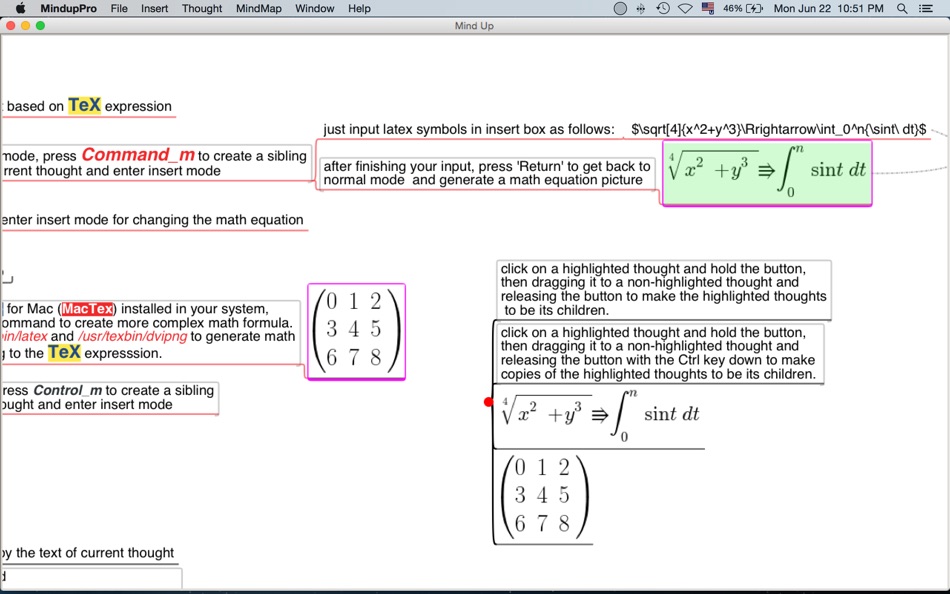Open the Apple menu
The image size is (950, 594).
[20, 8]
